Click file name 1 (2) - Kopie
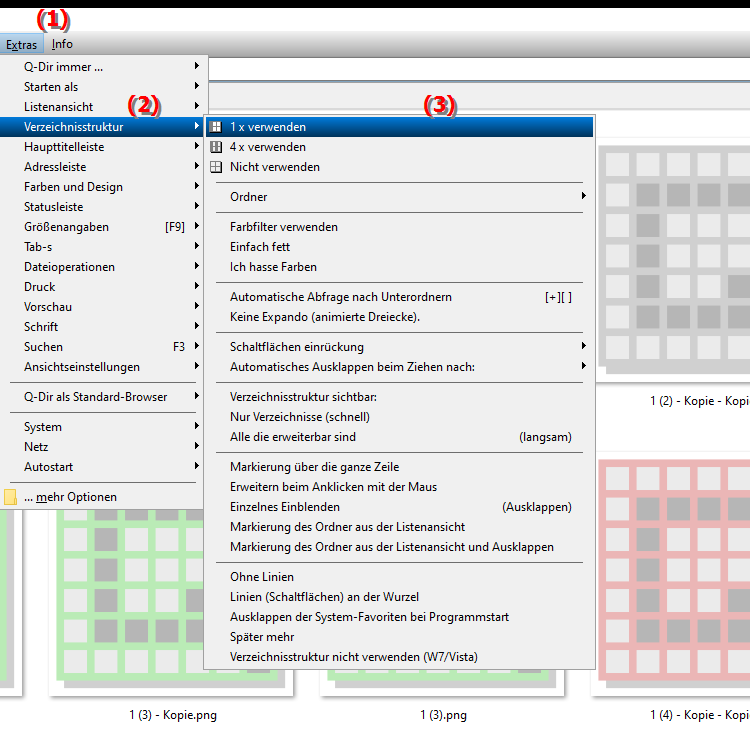The height and width of the screenshot is (750, 750). pos(700,401)
